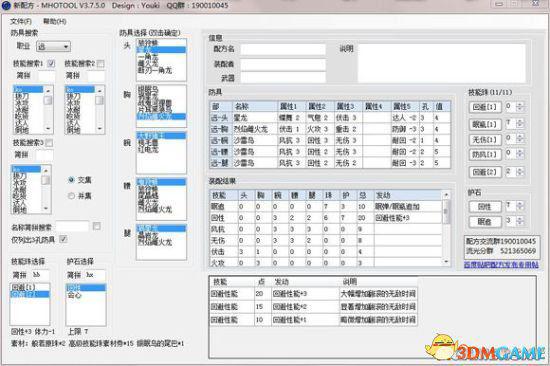Click the 眠盒 护石 button

pos(485,222)
